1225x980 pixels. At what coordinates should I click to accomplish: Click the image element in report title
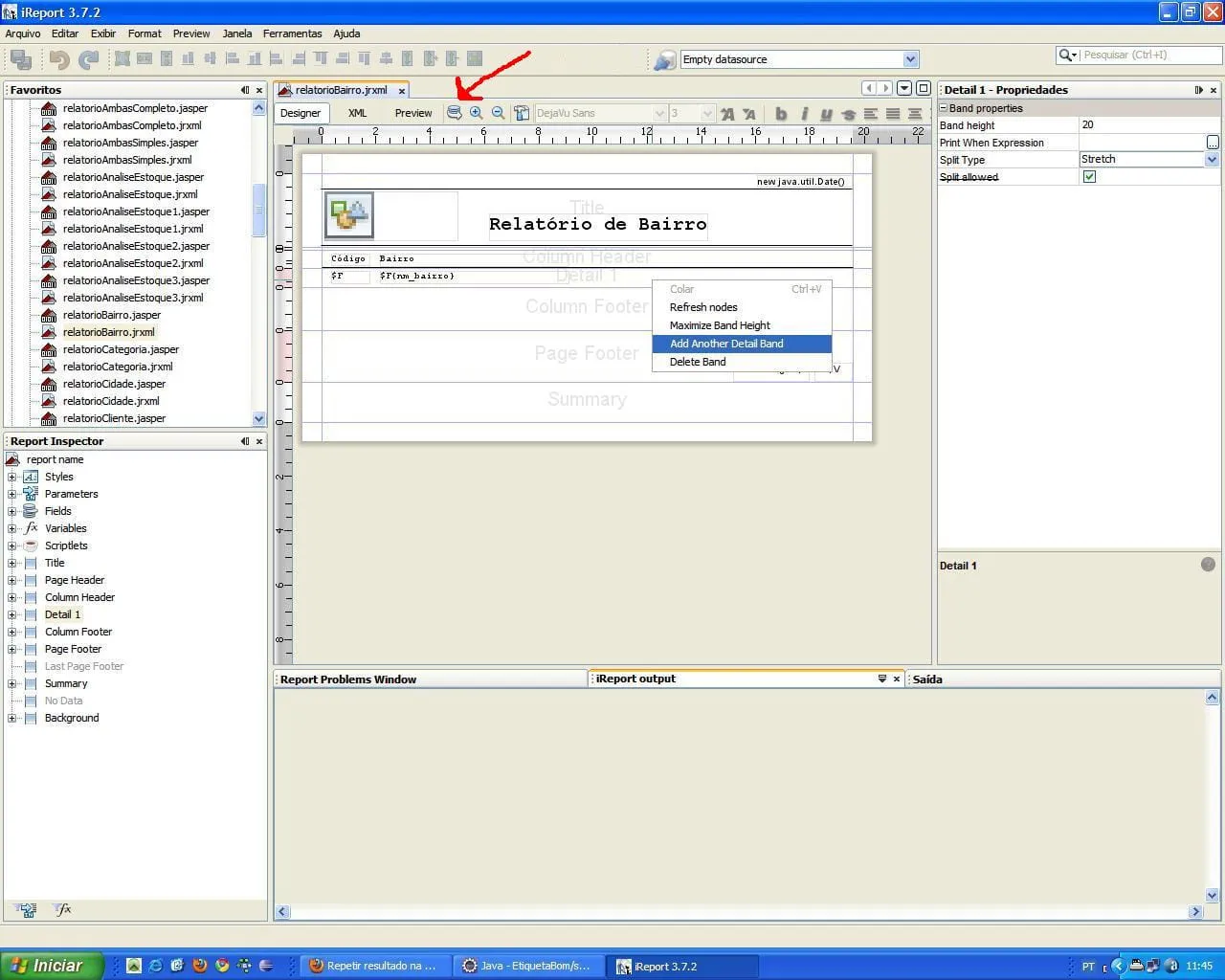tap(348, 215)
